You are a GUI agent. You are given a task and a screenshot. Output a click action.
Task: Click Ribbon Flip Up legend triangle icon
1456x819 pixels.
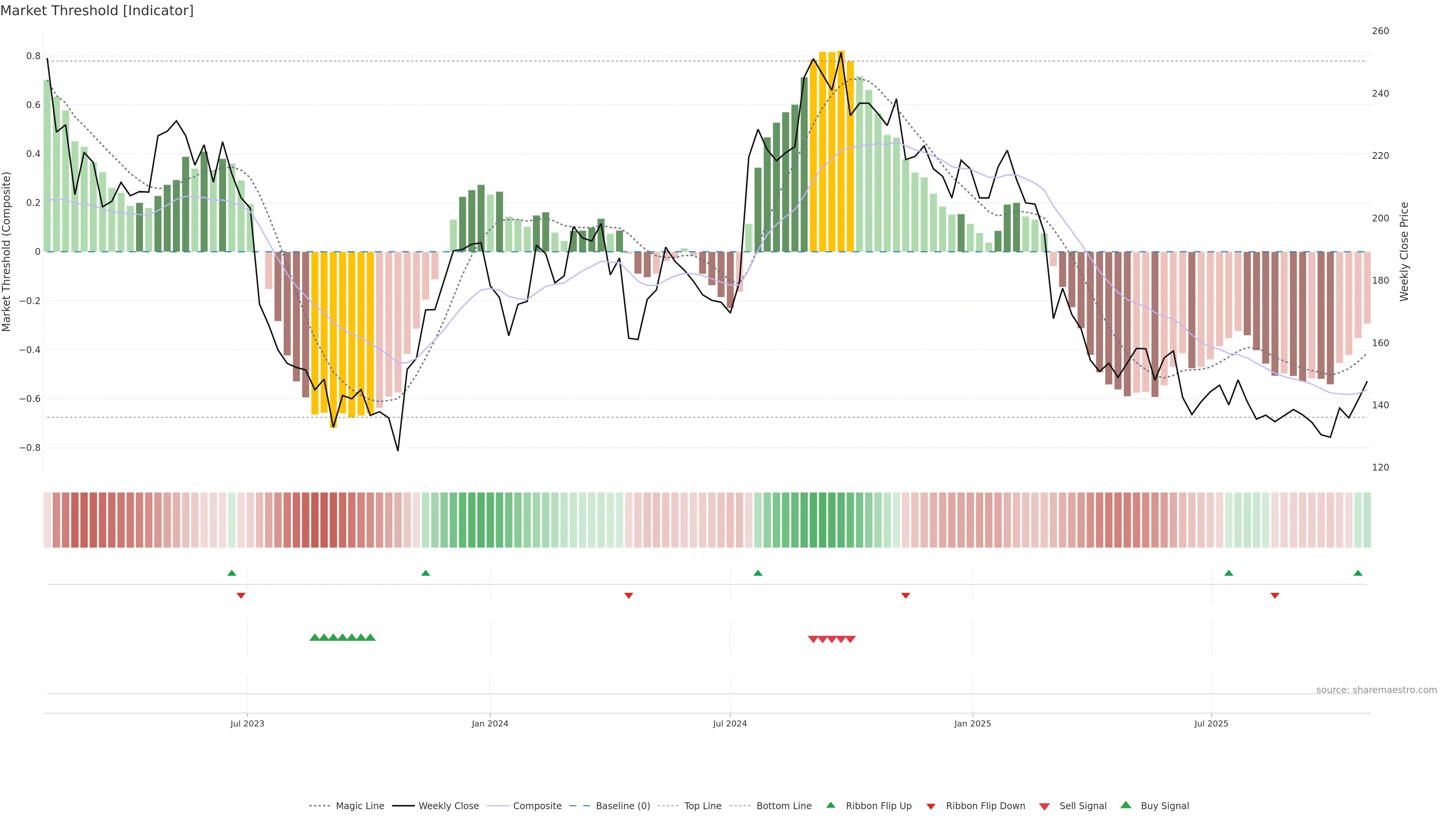pos(831,805)
